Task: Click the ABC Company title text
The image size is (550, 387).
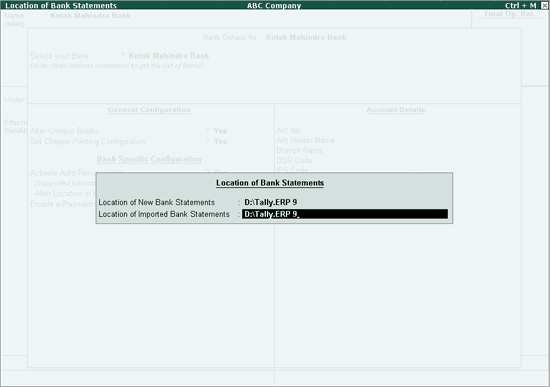Action: pos(274,6)
